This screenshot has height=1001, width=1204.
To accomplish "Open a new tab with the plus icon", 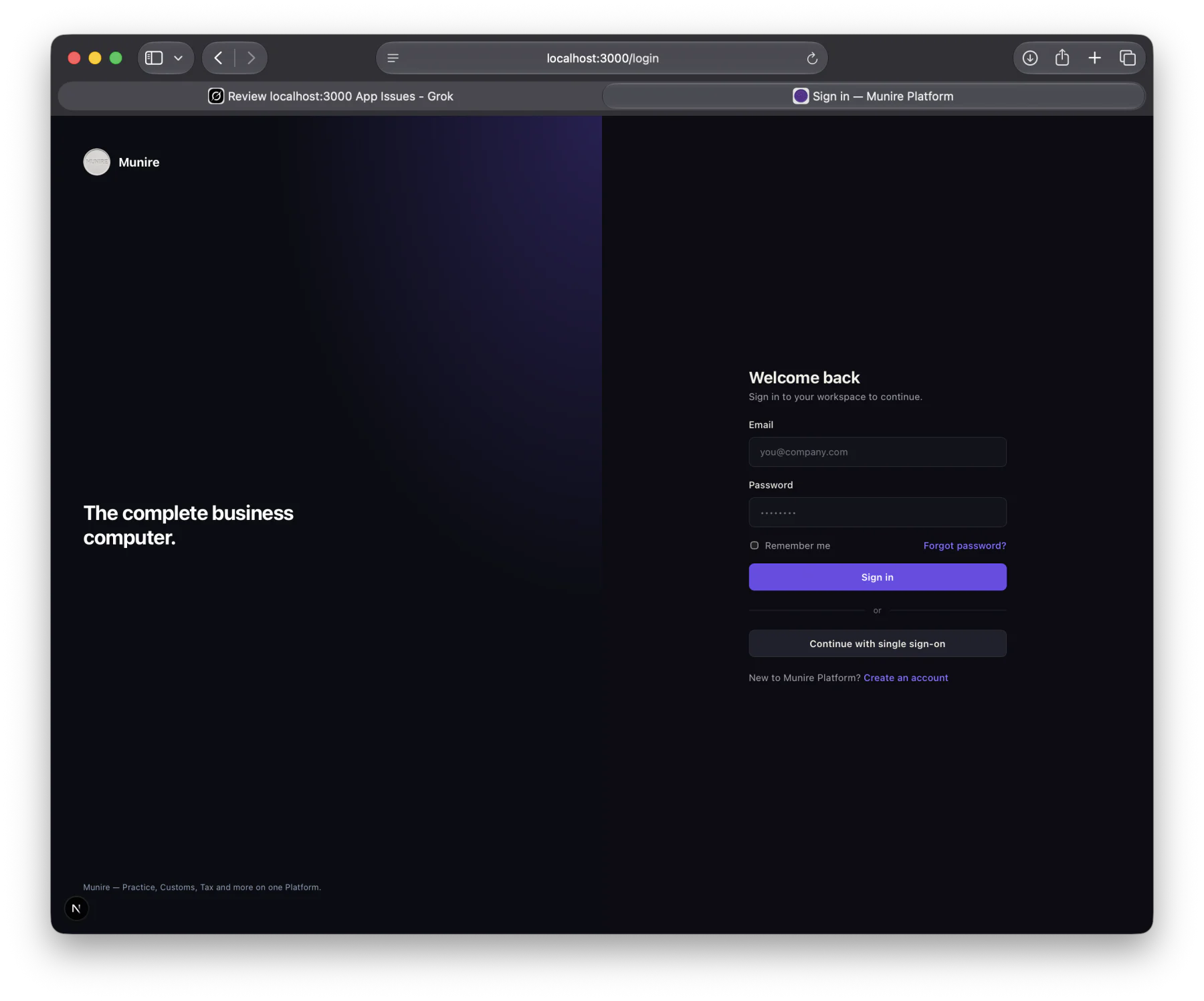I will click(1094, 58).
